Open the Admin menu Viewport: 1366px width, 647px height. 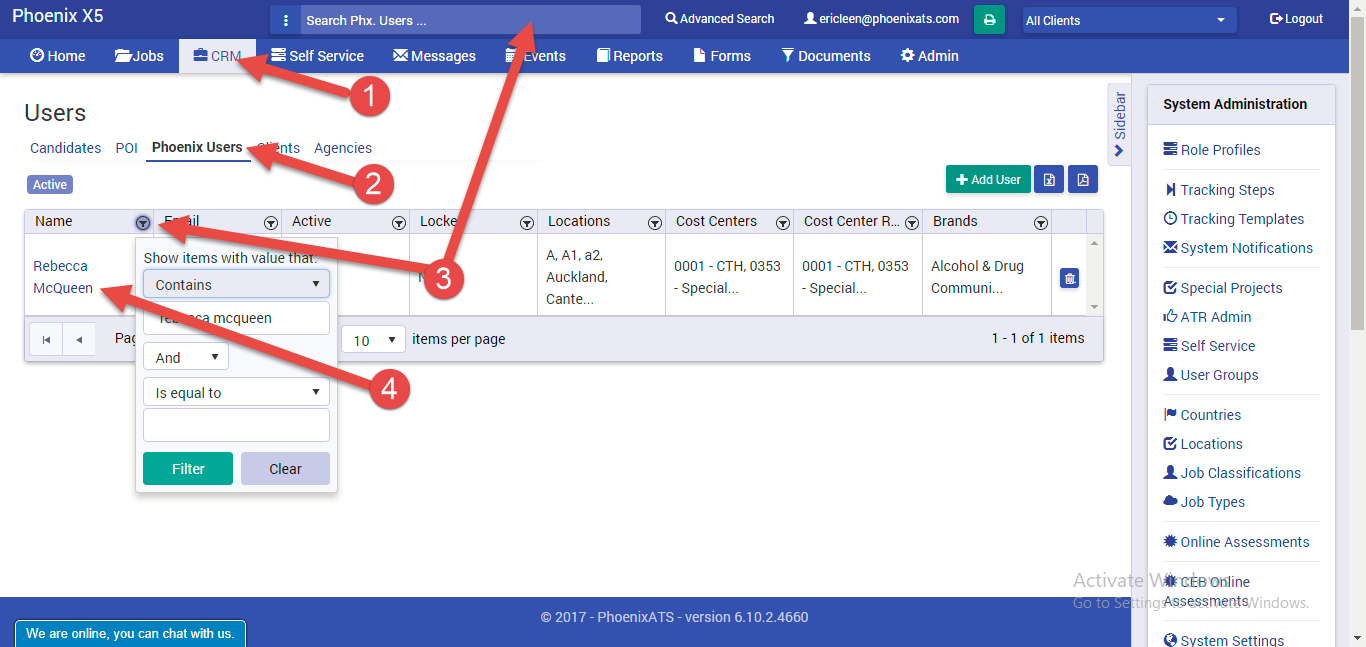(x=929, y=56)
